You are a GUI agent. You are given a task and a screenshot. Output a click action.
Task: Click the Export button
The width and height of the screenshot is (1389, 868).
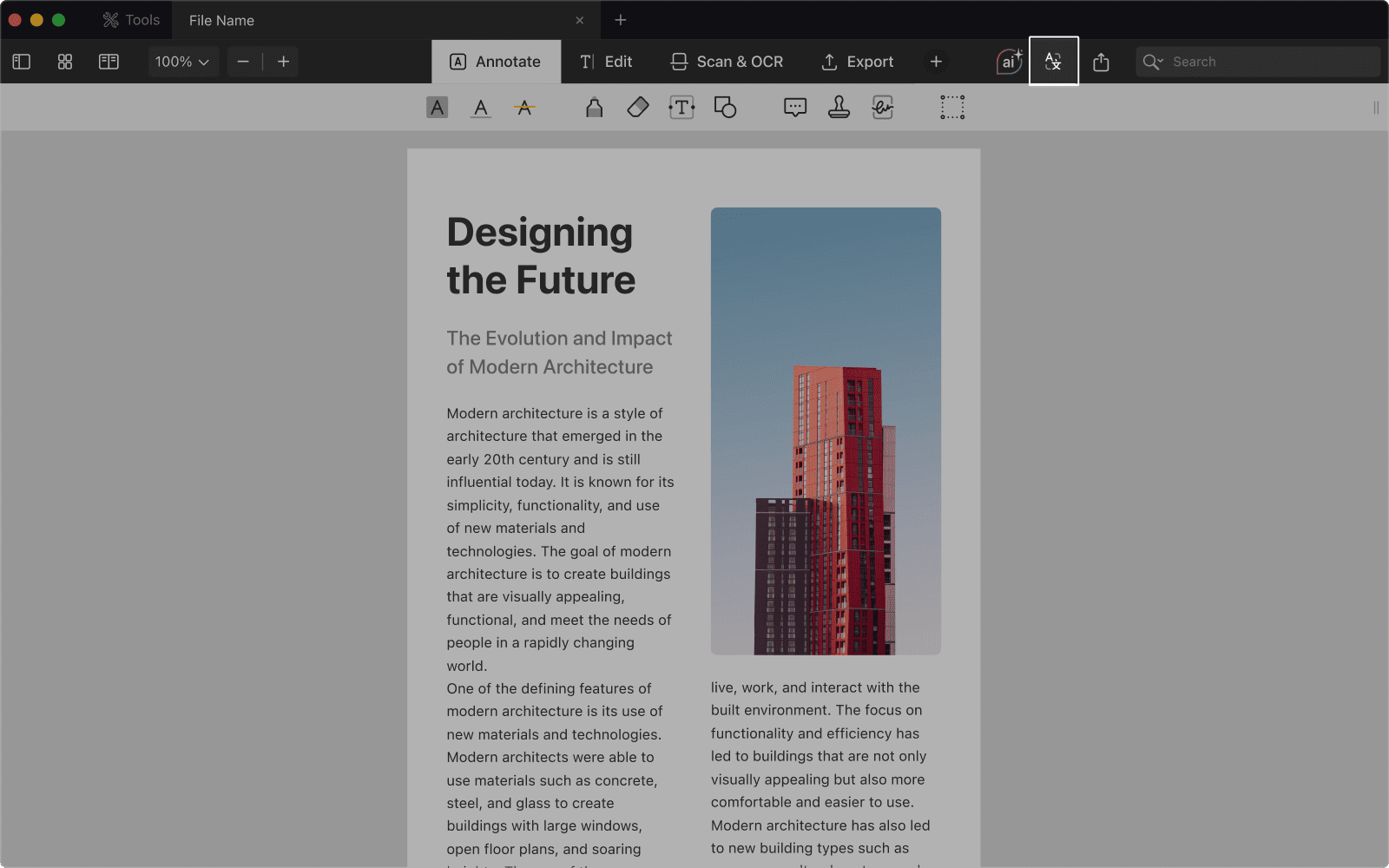point(857,62)
